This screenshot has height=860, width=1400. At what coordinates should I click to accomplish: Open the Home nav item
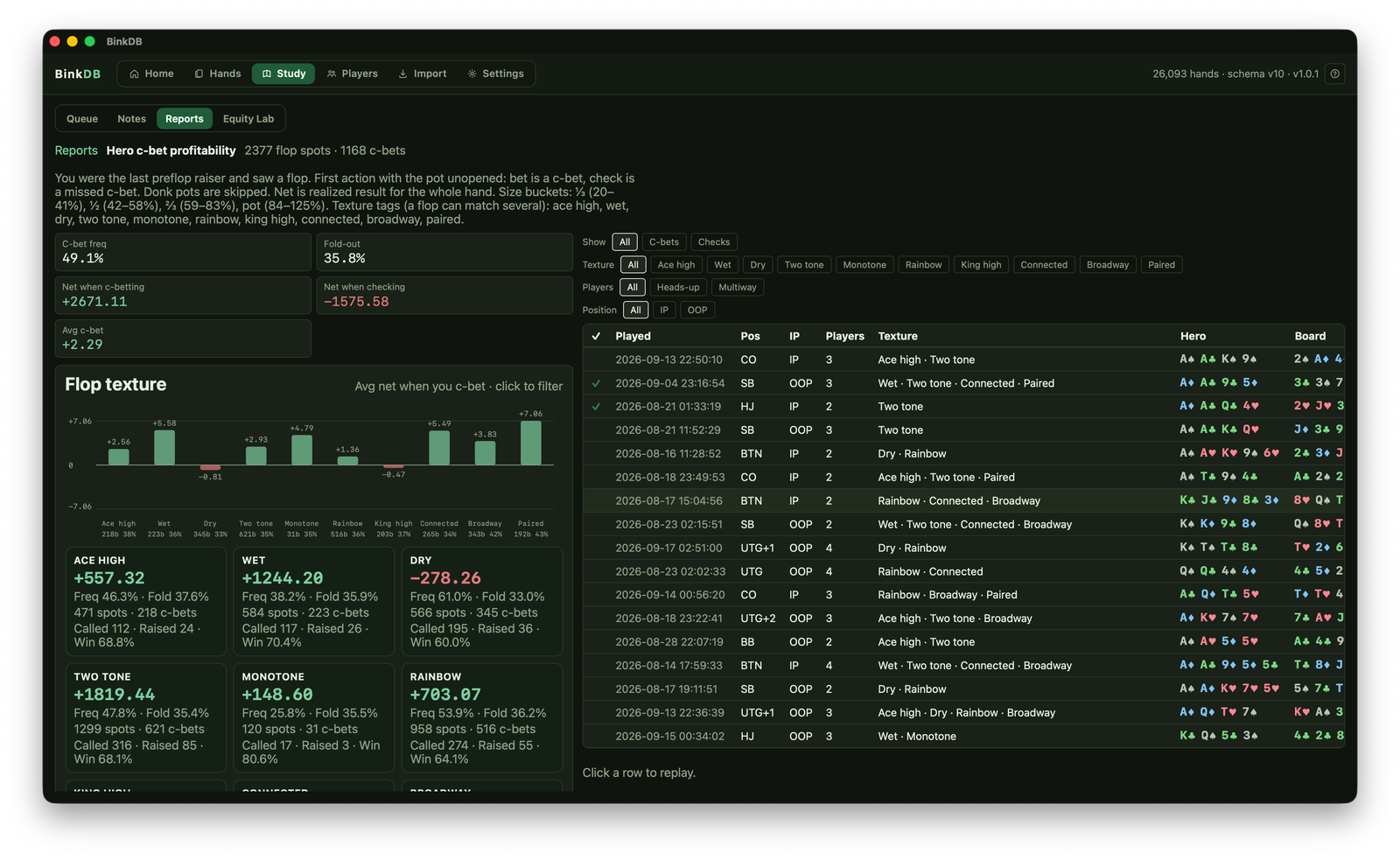[151, 73]
